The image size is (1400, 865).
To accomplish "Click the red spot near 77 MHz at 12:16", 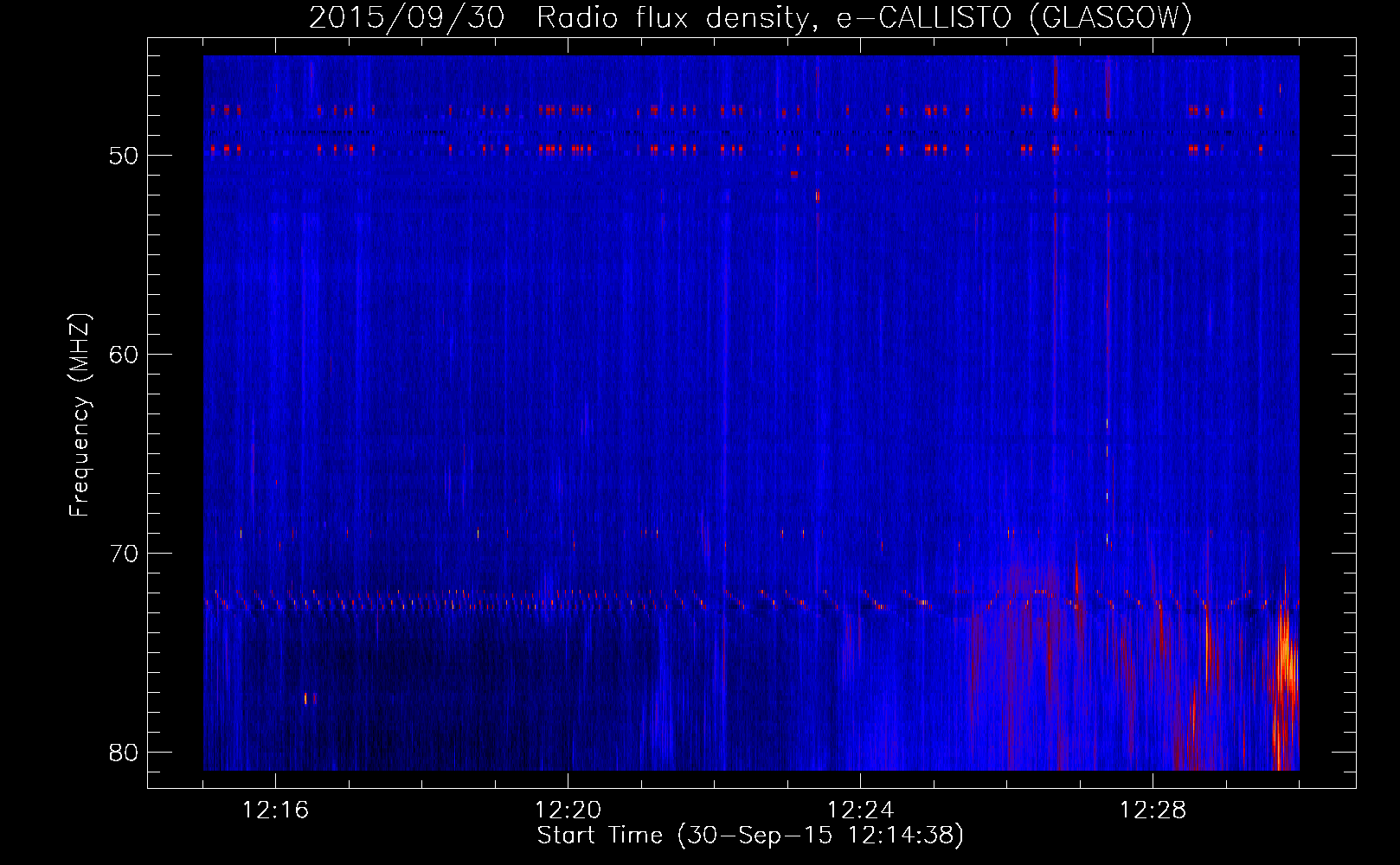I will (306, 698).
